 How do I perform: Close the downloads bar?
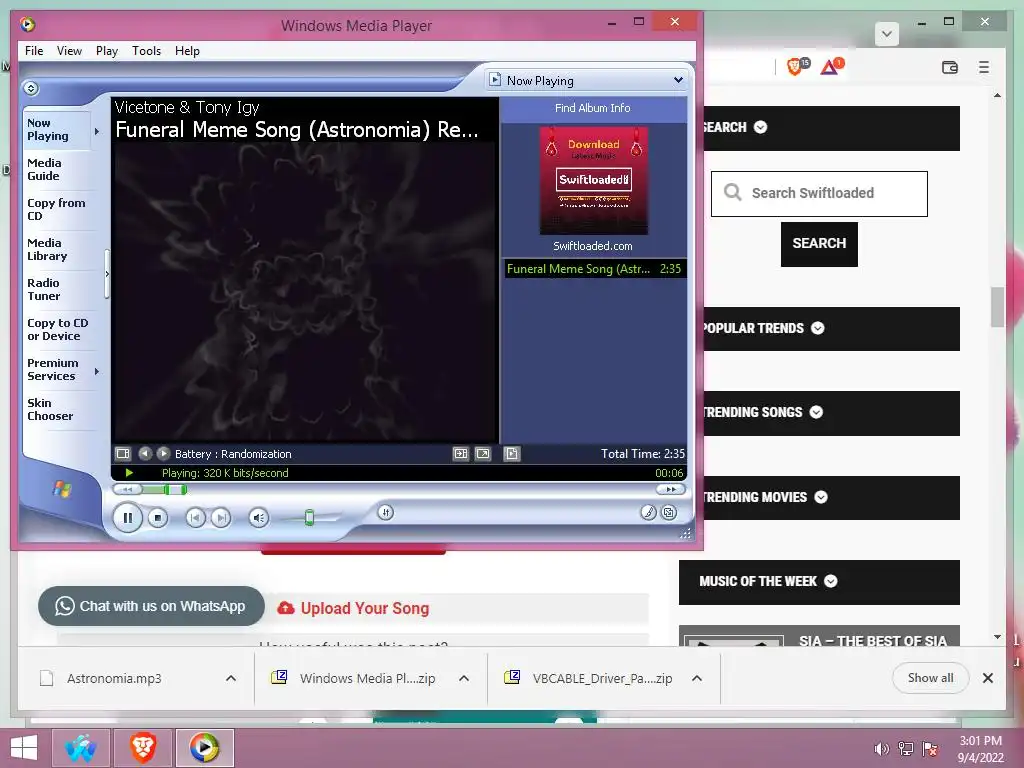tap(987, 678)
